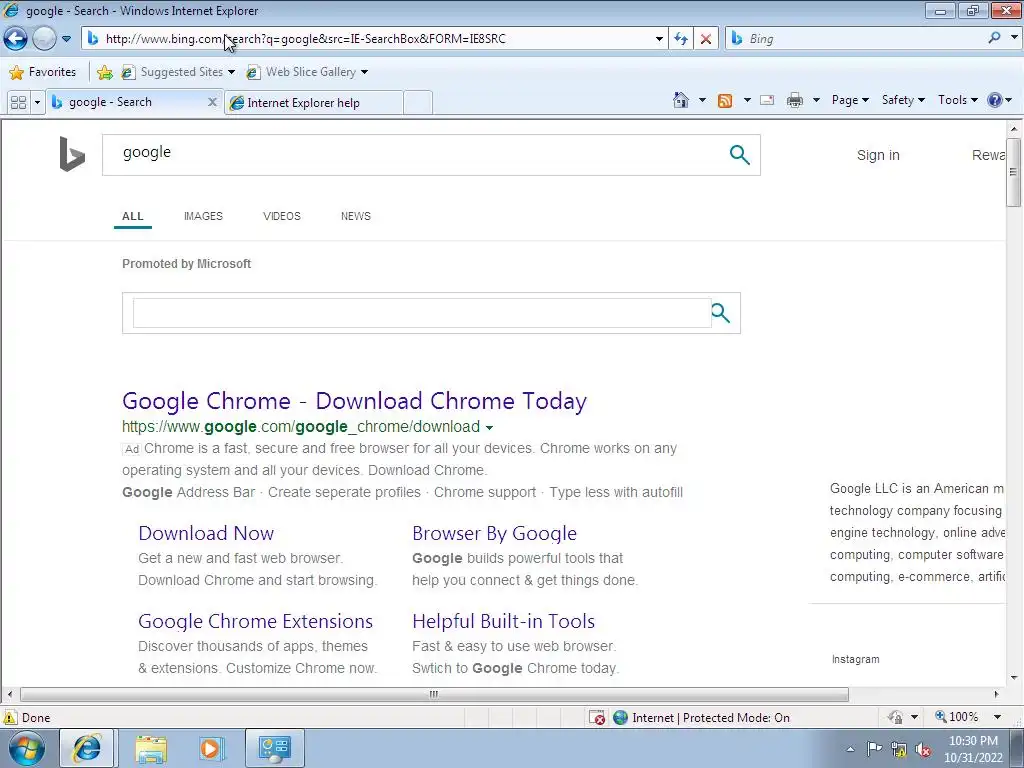This screenshot has width=1024, height=768.
Task: Stop loading with the red X icon
Action: pos(706,39)
